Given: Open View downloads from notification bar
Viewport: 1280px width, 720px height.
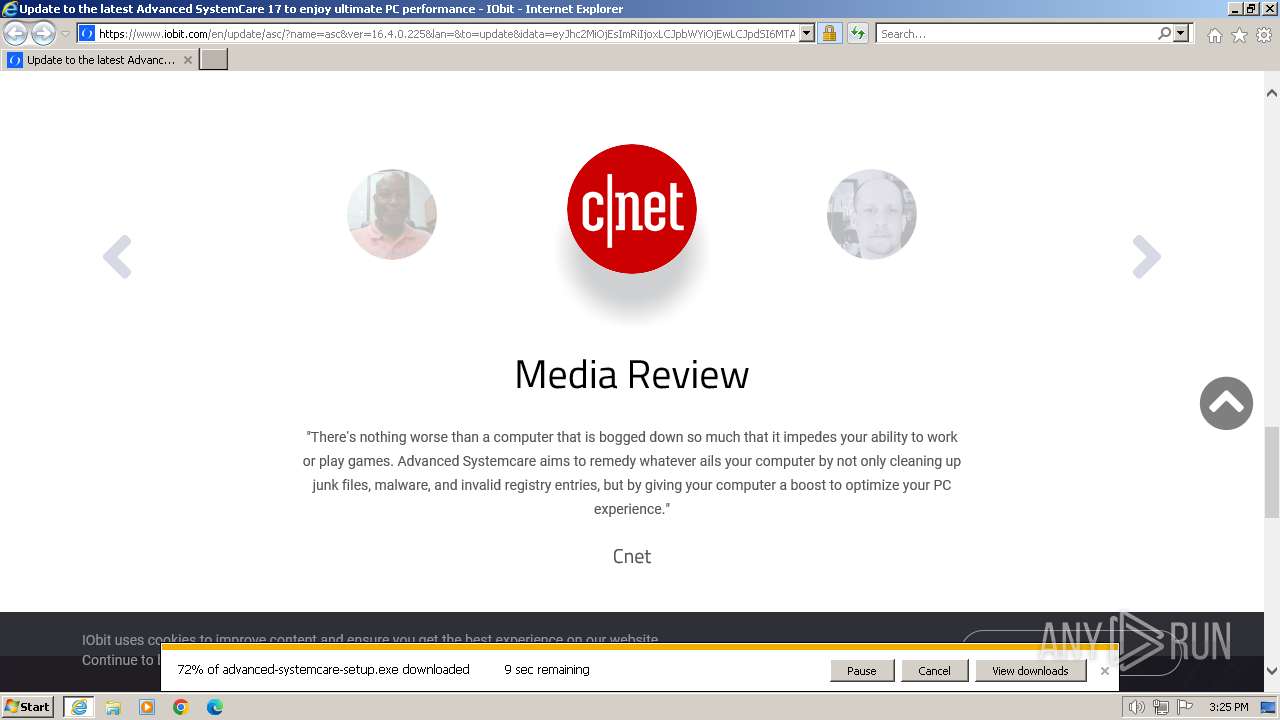Looking at the screenshot, I should tap(1030, 671).
